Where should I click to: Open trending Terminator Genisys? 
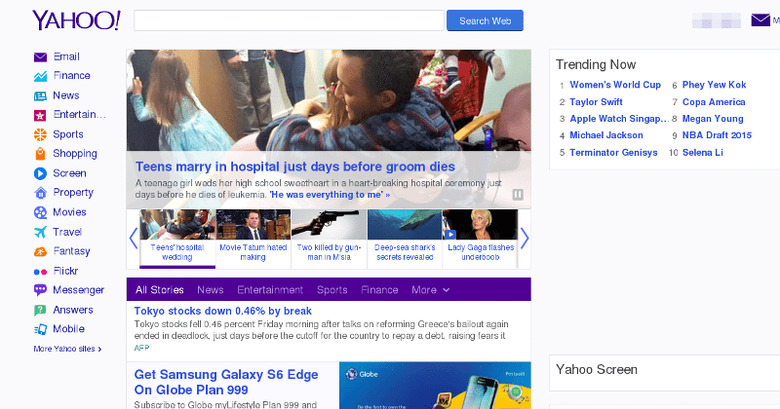[613, 153]
